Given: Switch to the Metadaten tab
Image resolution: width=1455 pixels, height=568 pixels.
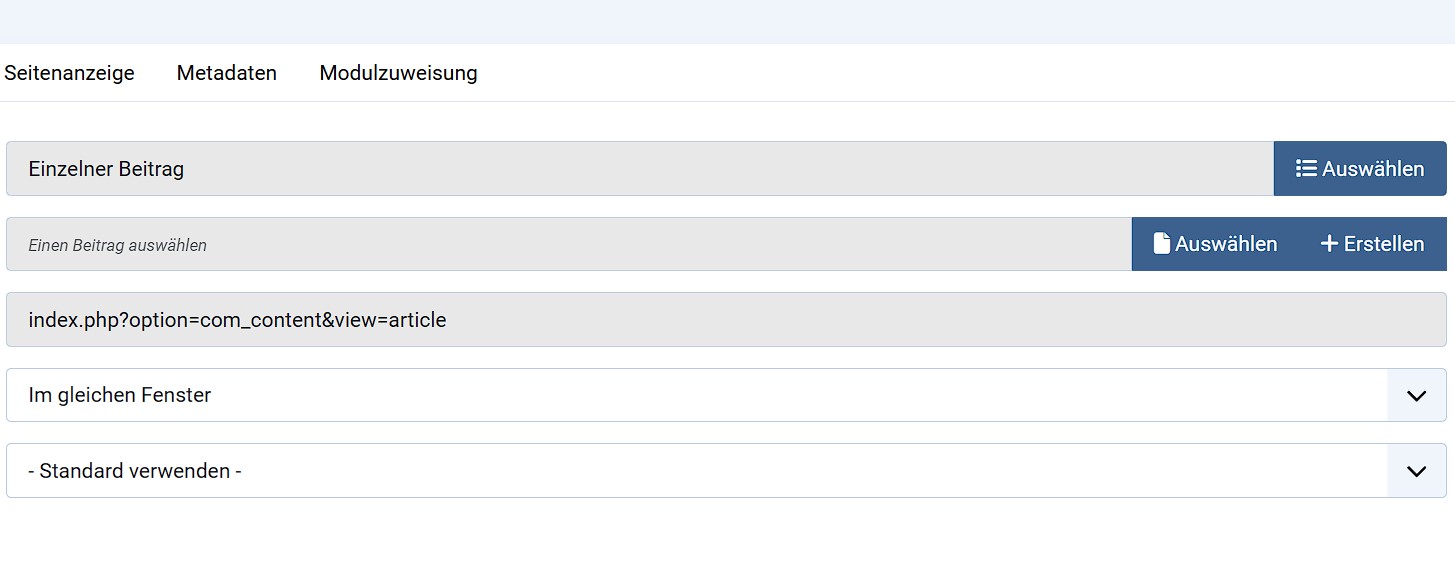Looking at the screenshot, I should (227, 73).
